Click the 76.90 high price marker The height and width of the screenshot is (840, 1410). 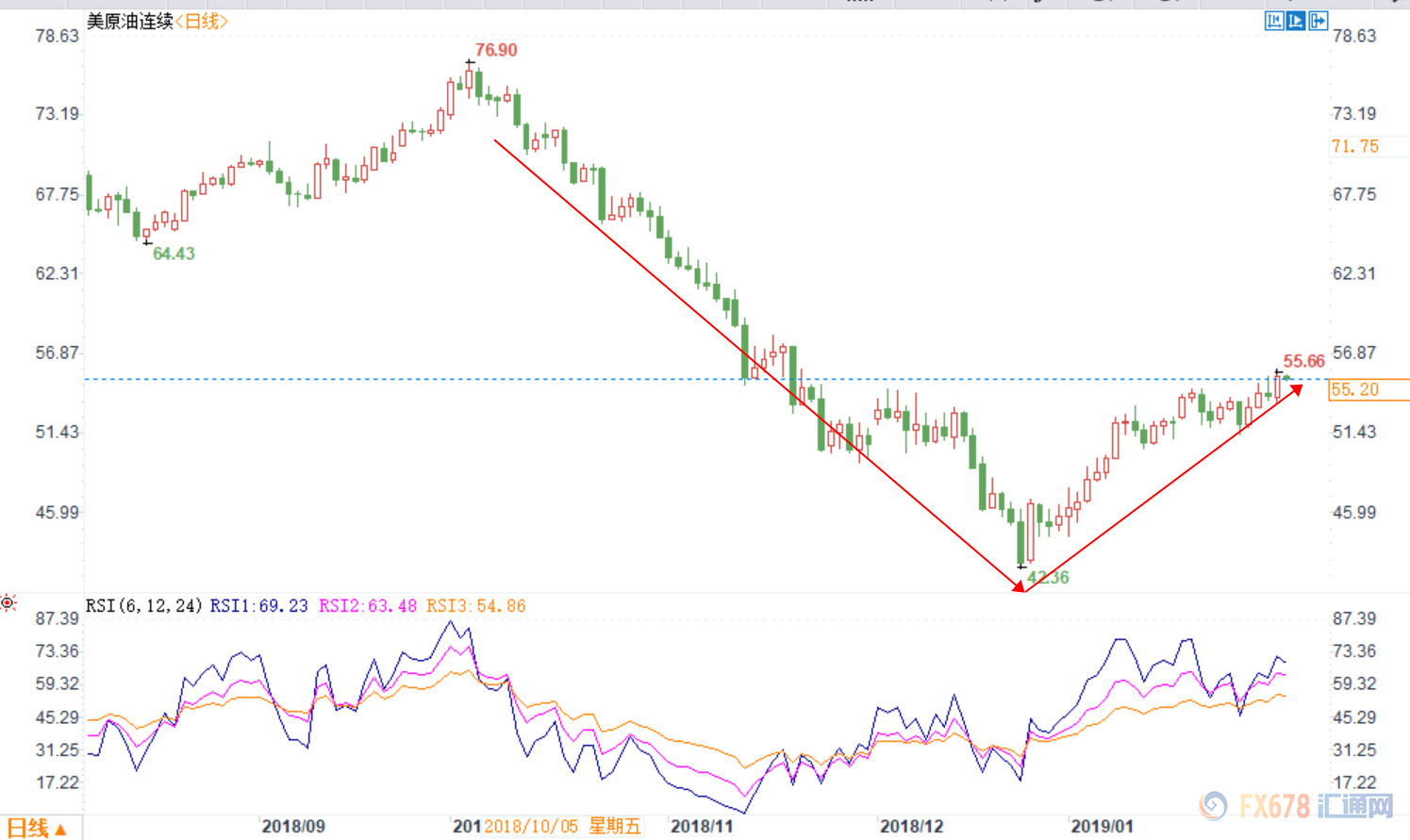496,50
